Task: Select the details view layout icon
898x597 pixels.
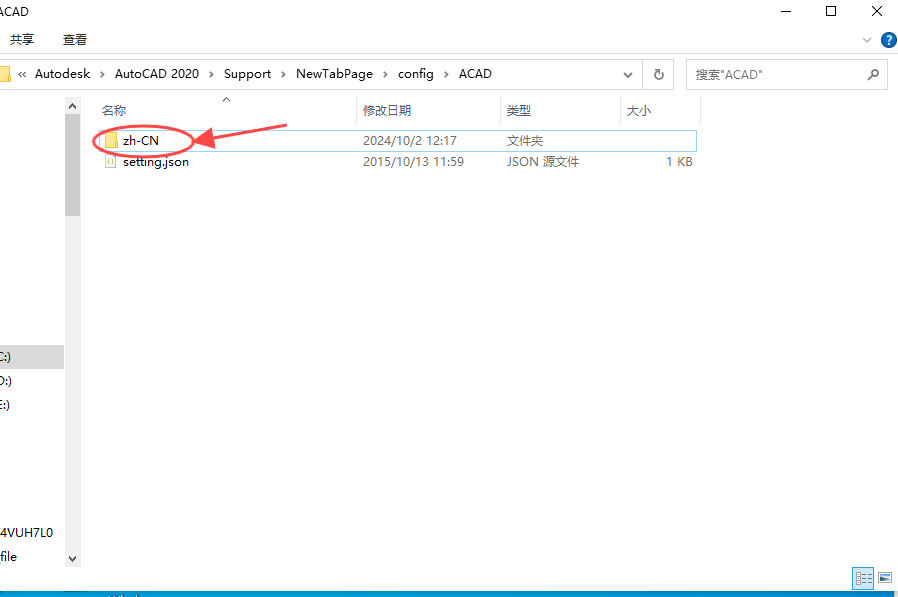Action: point(862,578)
